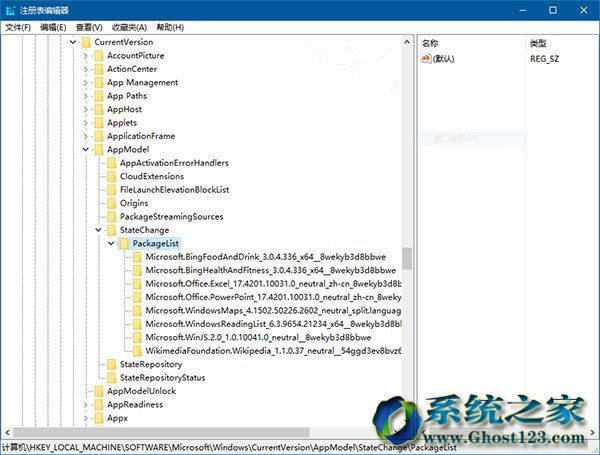Click the StateChange folder icon
This screenshot has height=455, width=600.
[x=111, y=230]
